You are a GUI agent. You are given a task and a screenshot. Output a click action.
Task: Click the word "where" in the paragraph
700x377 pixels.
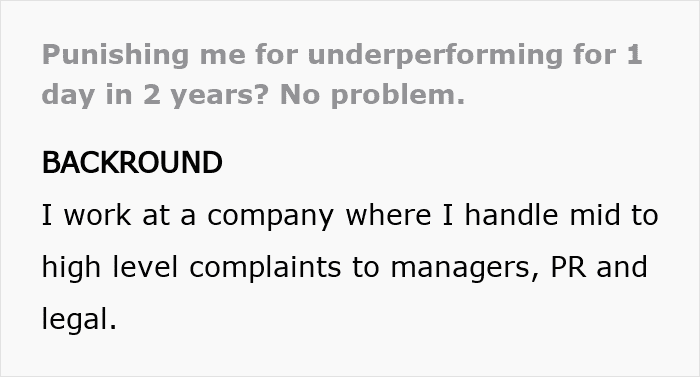pyautogui.click(x=388, y=214)
